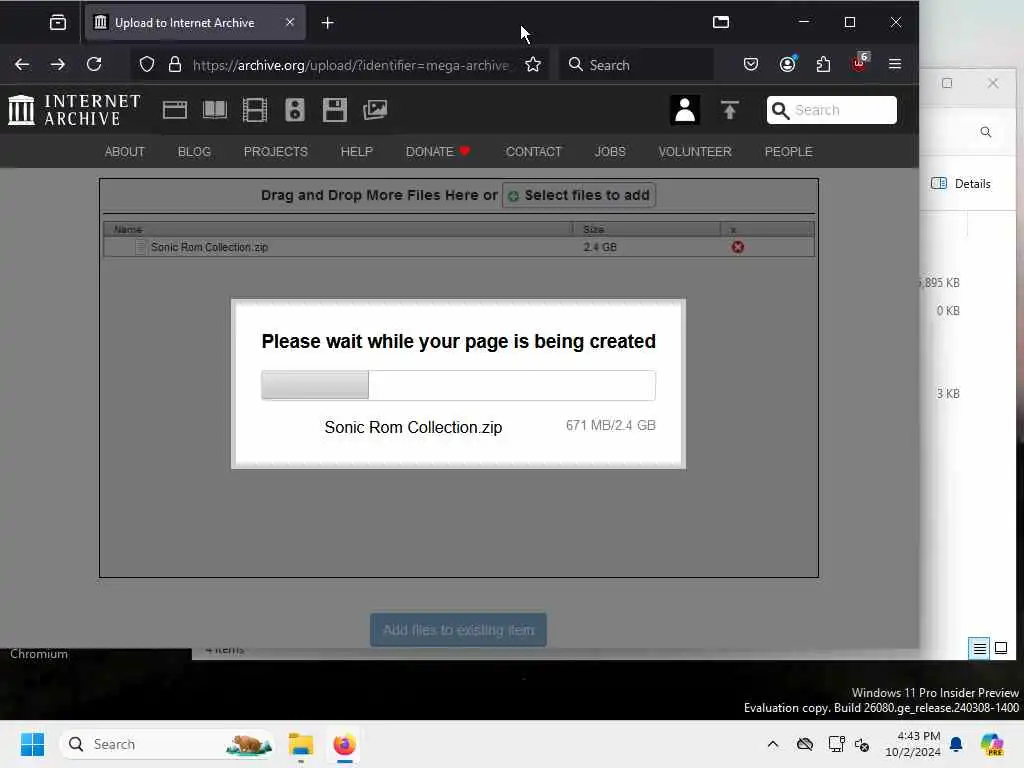This screenshot has width=1024, height=768.
Task: Remove Sonic Rom Collection.zip with red X
Action: click(738, 247)
